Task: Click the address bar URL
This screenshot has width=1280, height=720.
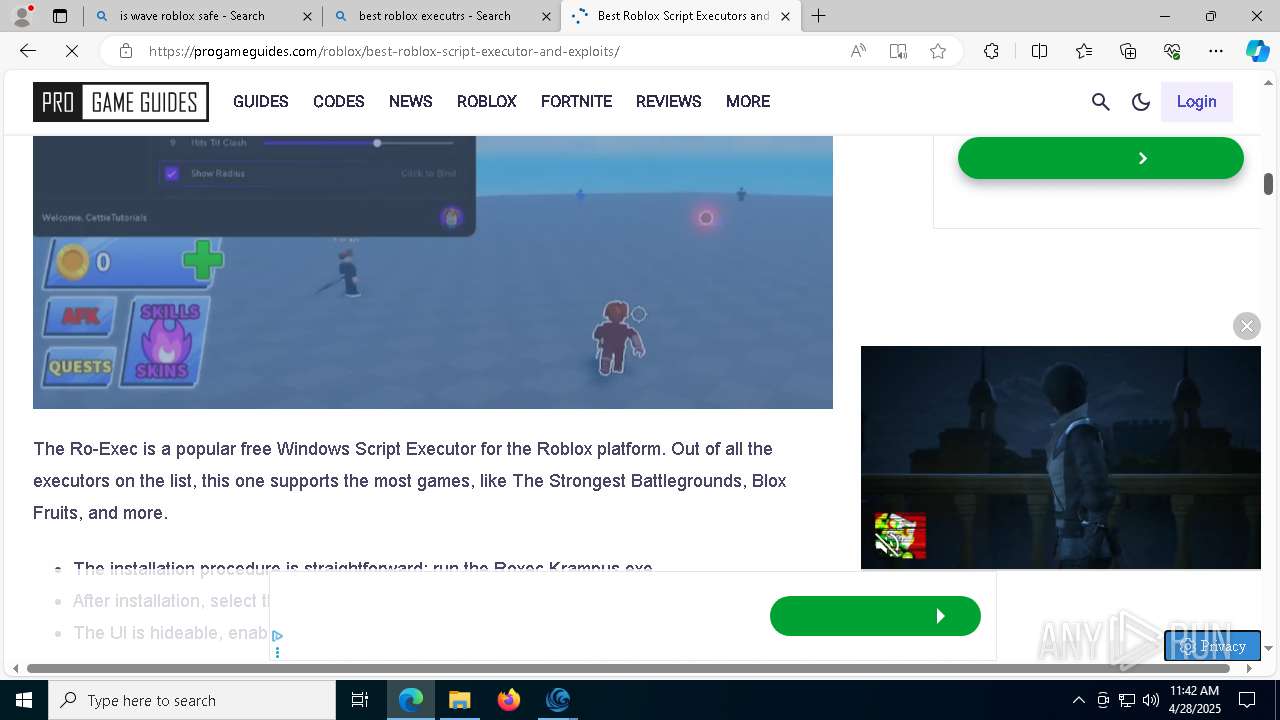Action: (x=384, y=51)
